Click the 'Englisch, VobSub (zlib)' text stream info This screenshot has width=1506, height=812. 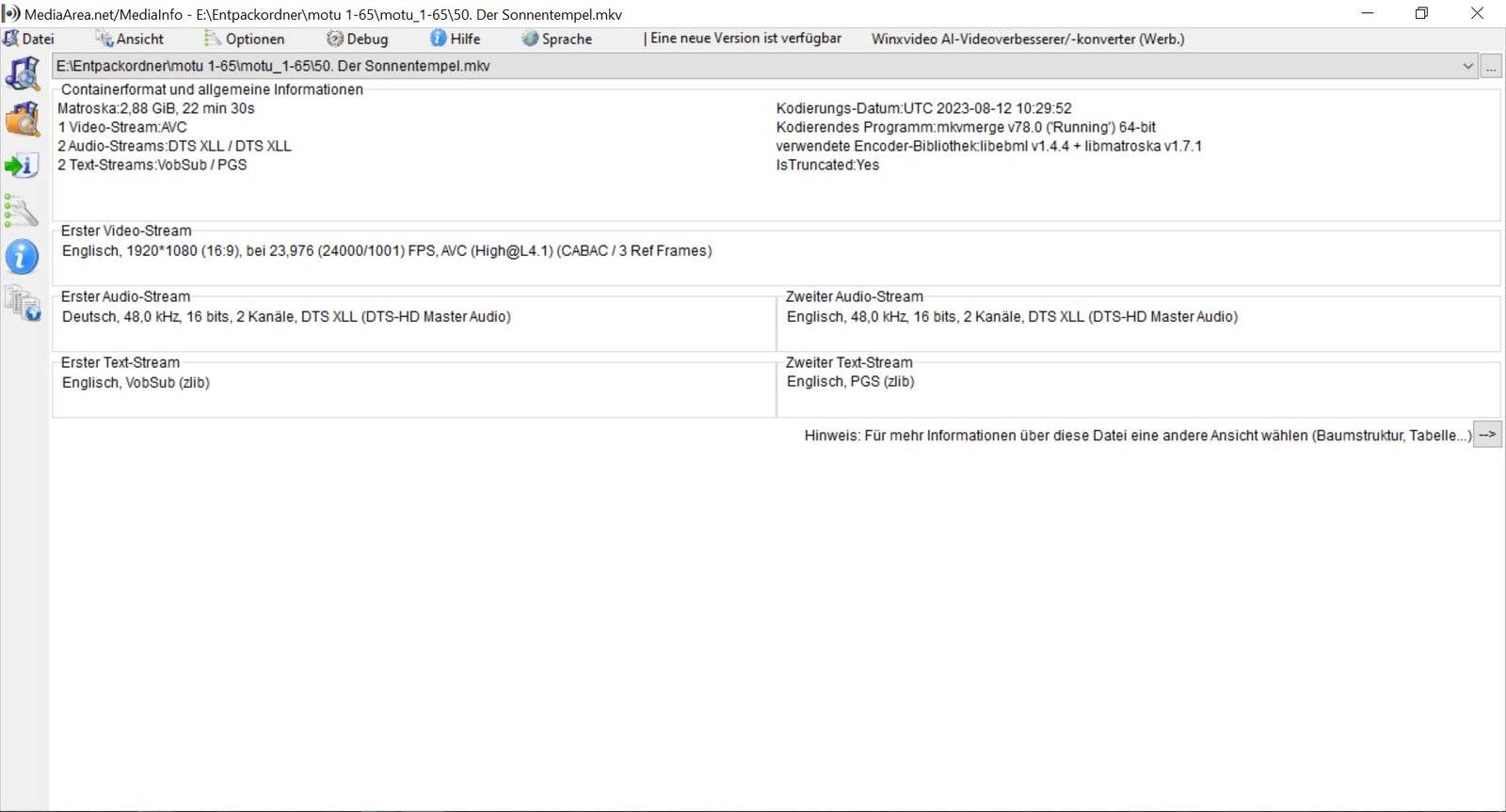coord(136,382)
